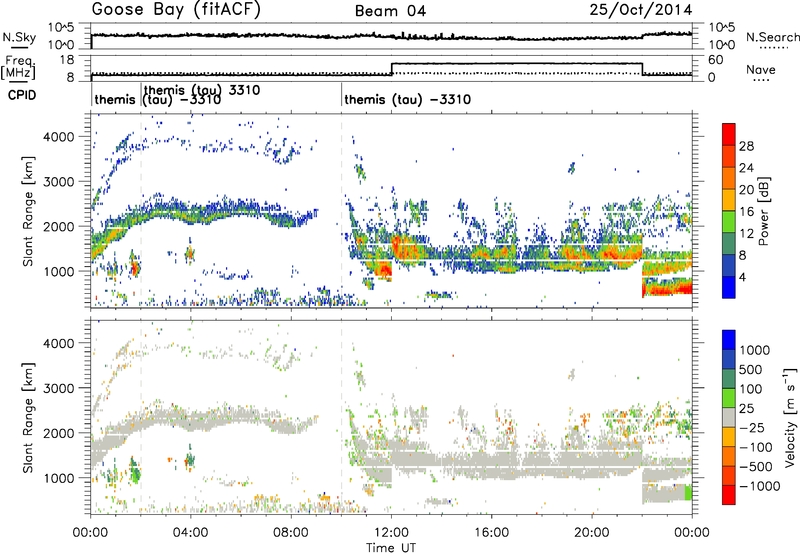The height and width of the screenshot is (554, 800).
Task: Click the '28' value on the Power color bar
Action: point(746,146)
